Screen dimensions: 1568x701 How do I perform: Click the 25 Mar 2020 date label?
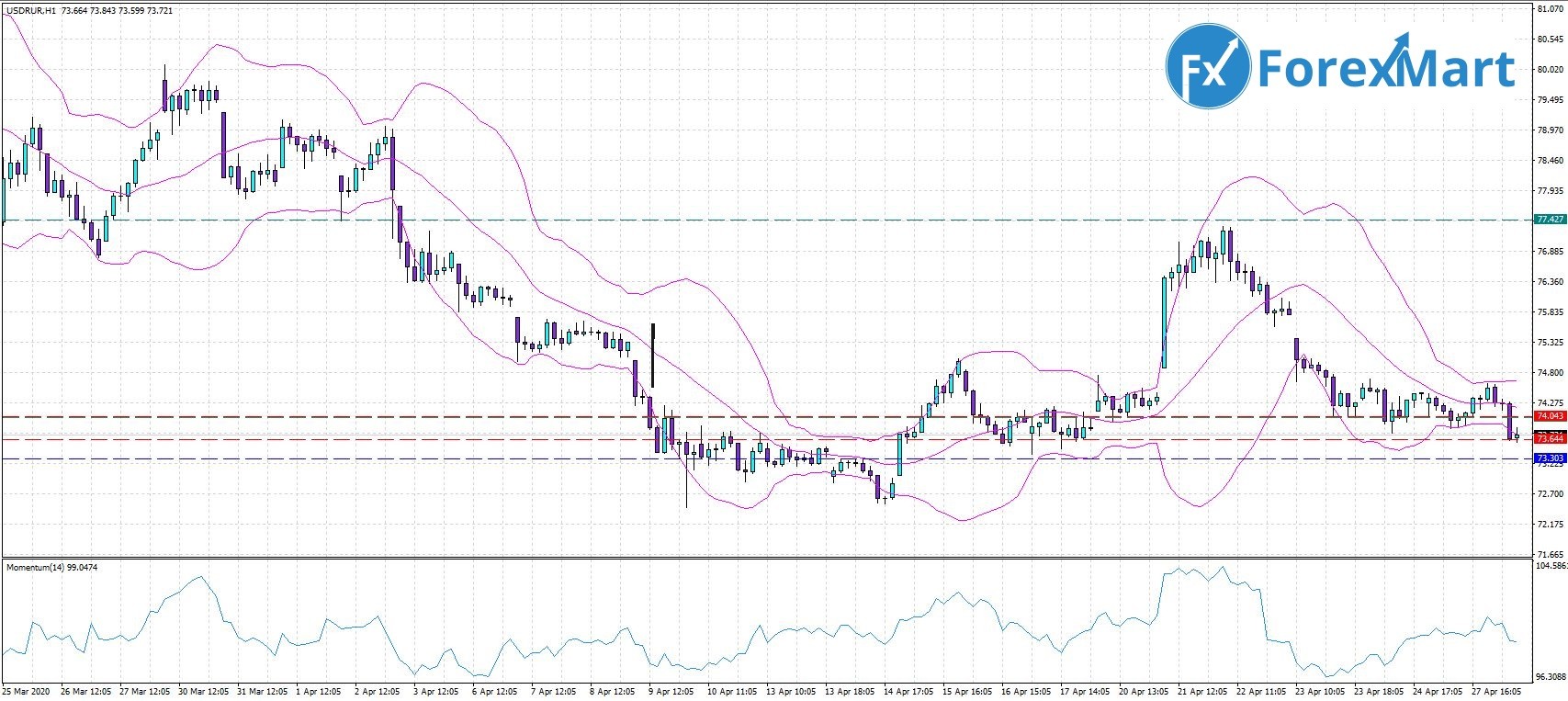coord(27,691)
